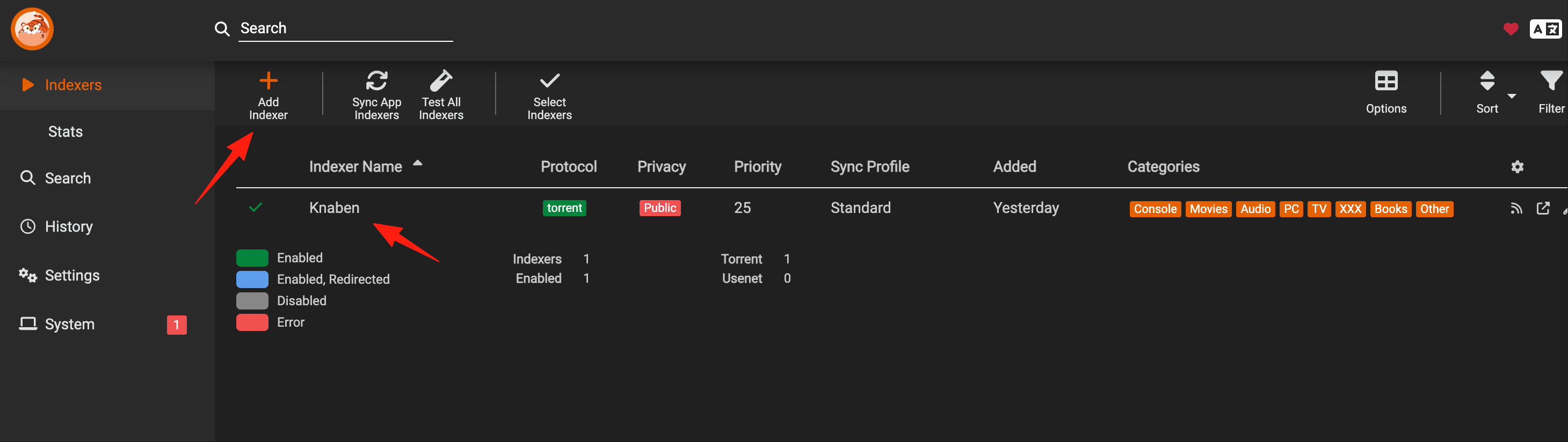This screenshot has height=442, width=1568.
Task: Open table Options grid icon
Action: 1386,81
